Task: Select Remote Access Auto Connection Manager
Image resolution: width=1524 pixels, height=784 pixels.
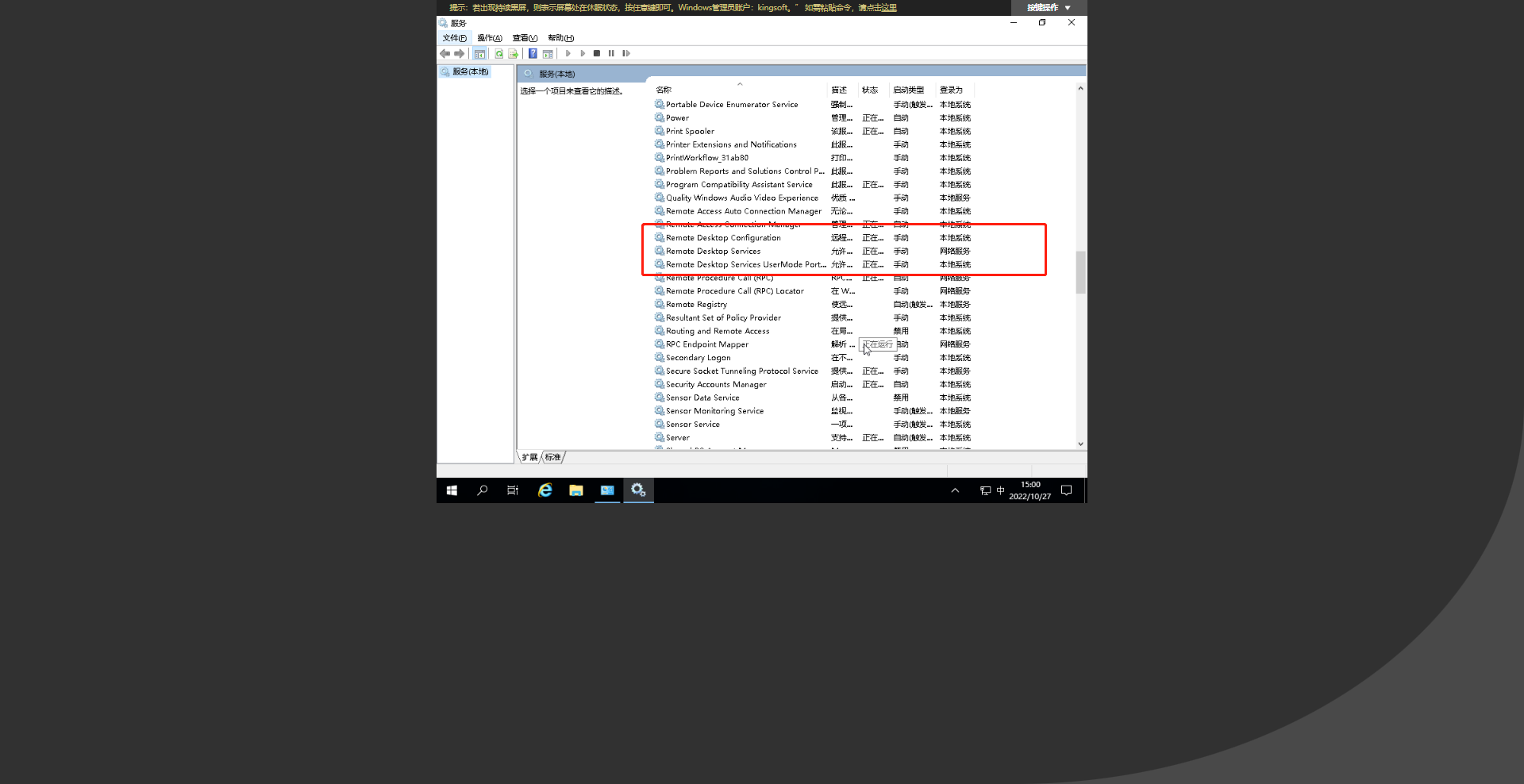Action: click(x=814, y=211)
